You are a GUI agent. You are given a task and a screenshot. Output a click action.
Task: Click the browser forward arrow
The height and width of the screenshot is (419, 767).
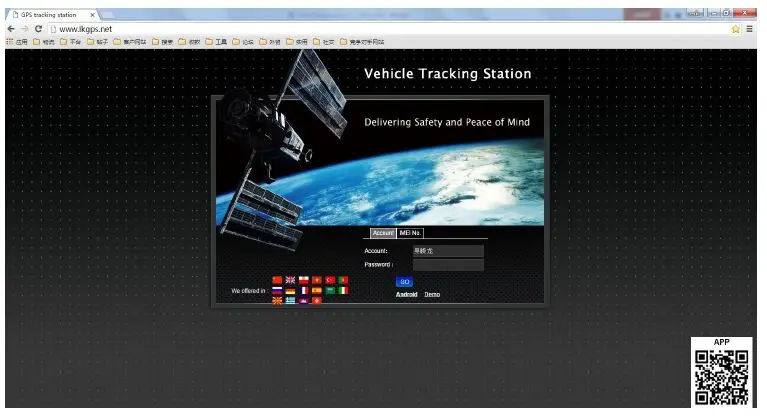click(x=25, y=29)
